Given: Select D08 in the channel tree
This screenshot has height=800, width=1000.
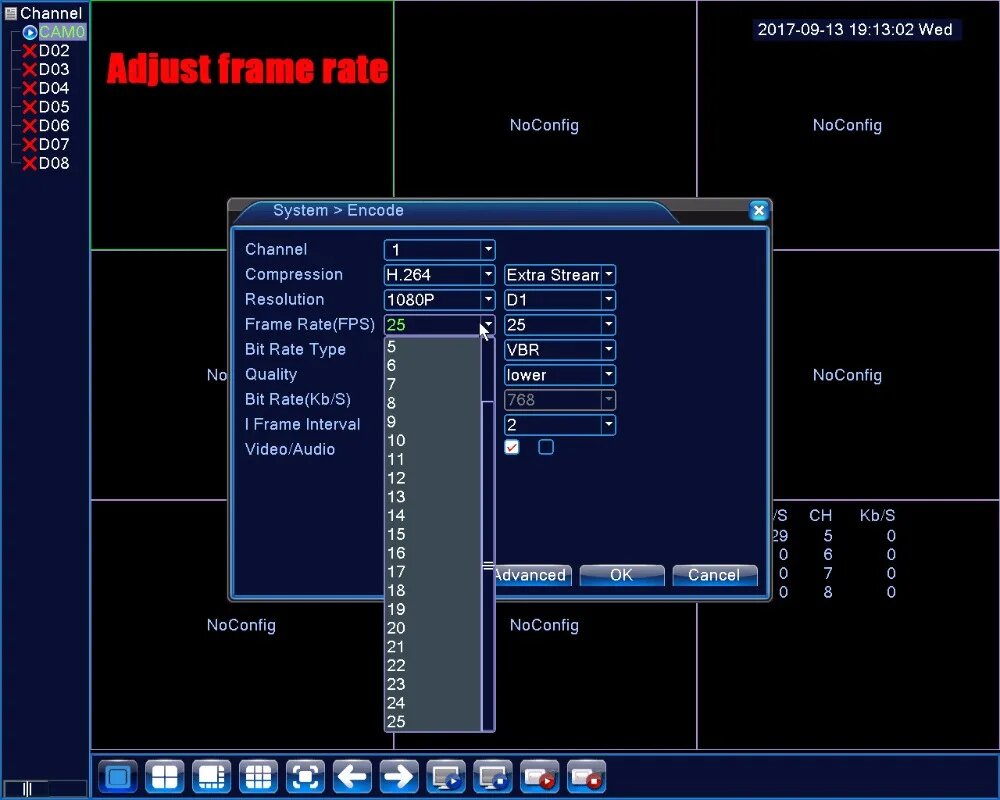Looking at the screenshot, I should tap(54, 163).
